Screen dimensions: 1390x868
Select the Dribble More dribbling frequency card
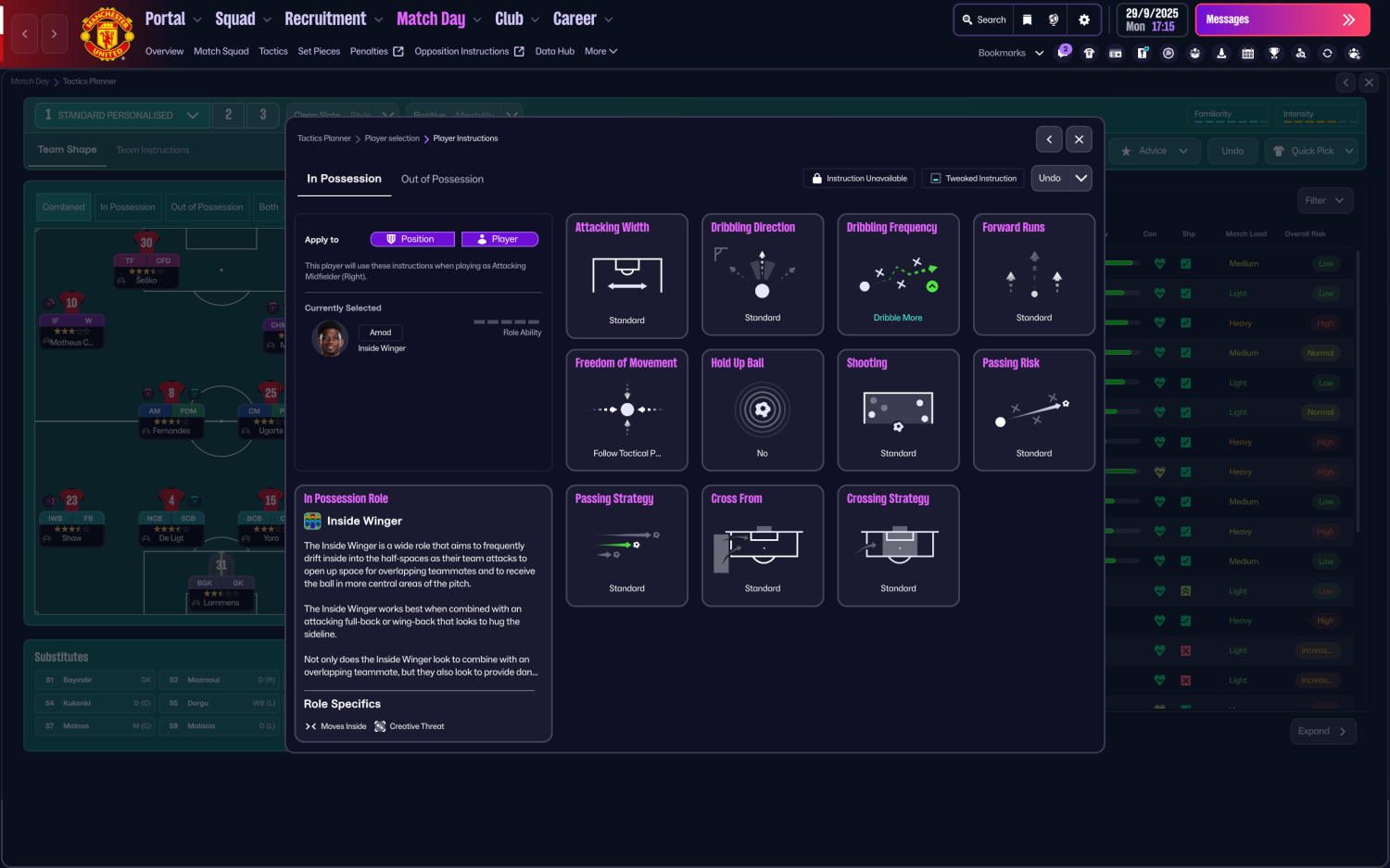(898, 274)
